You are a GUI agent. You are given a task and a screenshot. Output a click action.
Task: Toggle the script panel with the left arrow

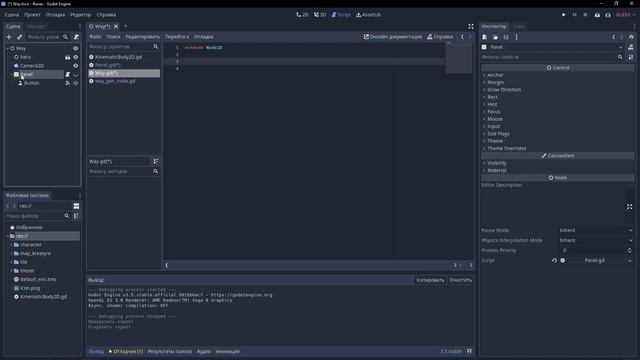point(167,265)
